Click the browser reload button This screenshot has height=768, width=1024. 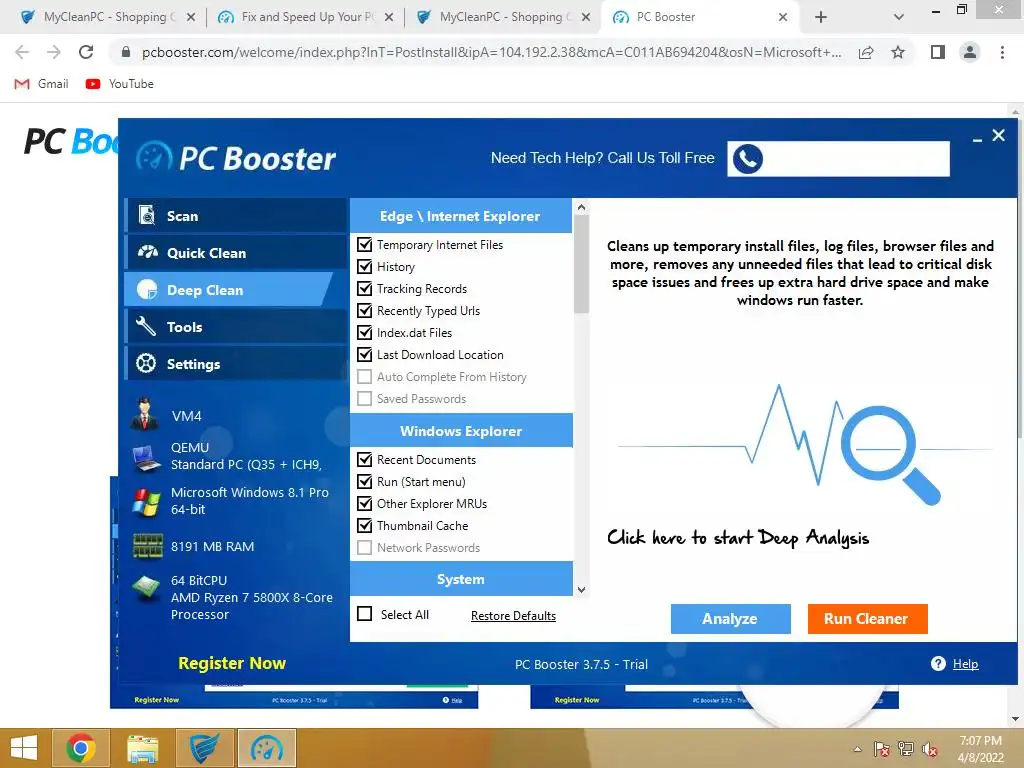(x=86, y=52)
